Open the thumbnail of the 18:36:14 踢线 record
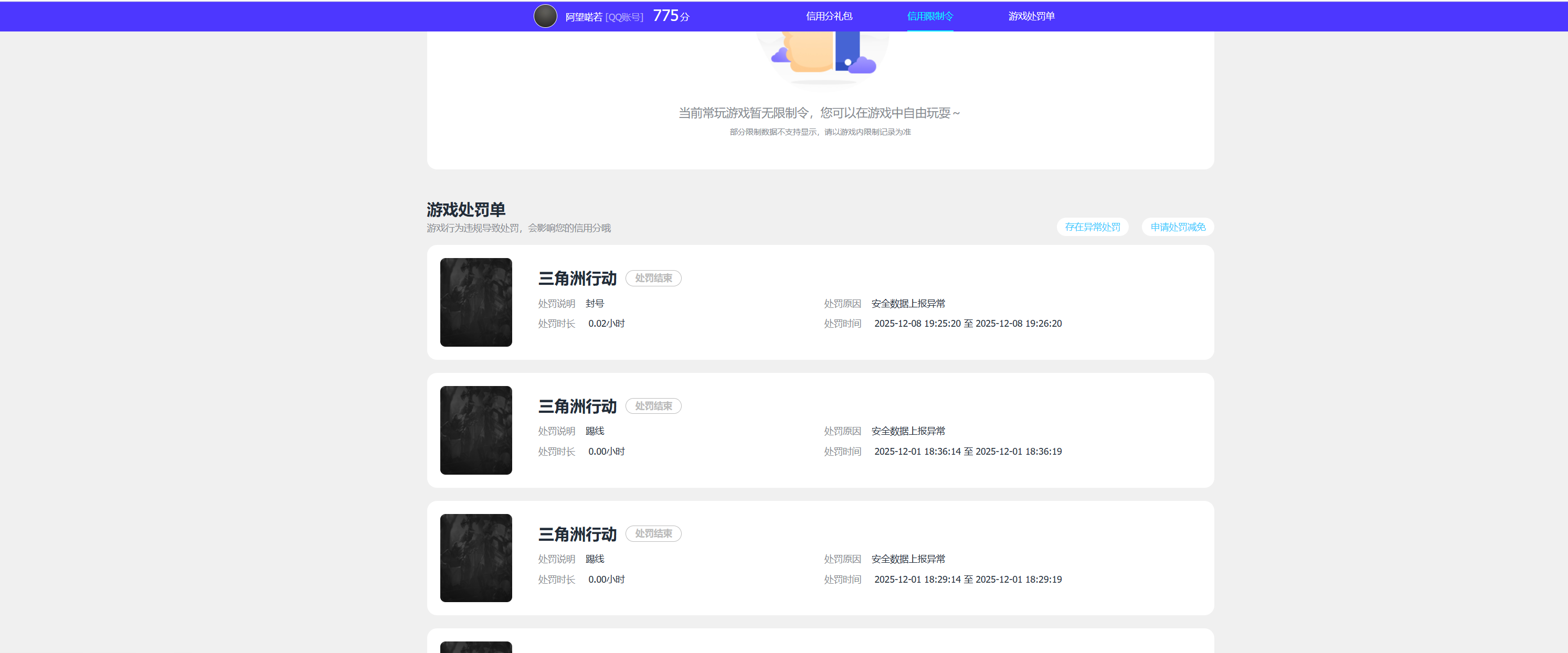Viewport: 1568px width, 653px height. coord(476,430)
